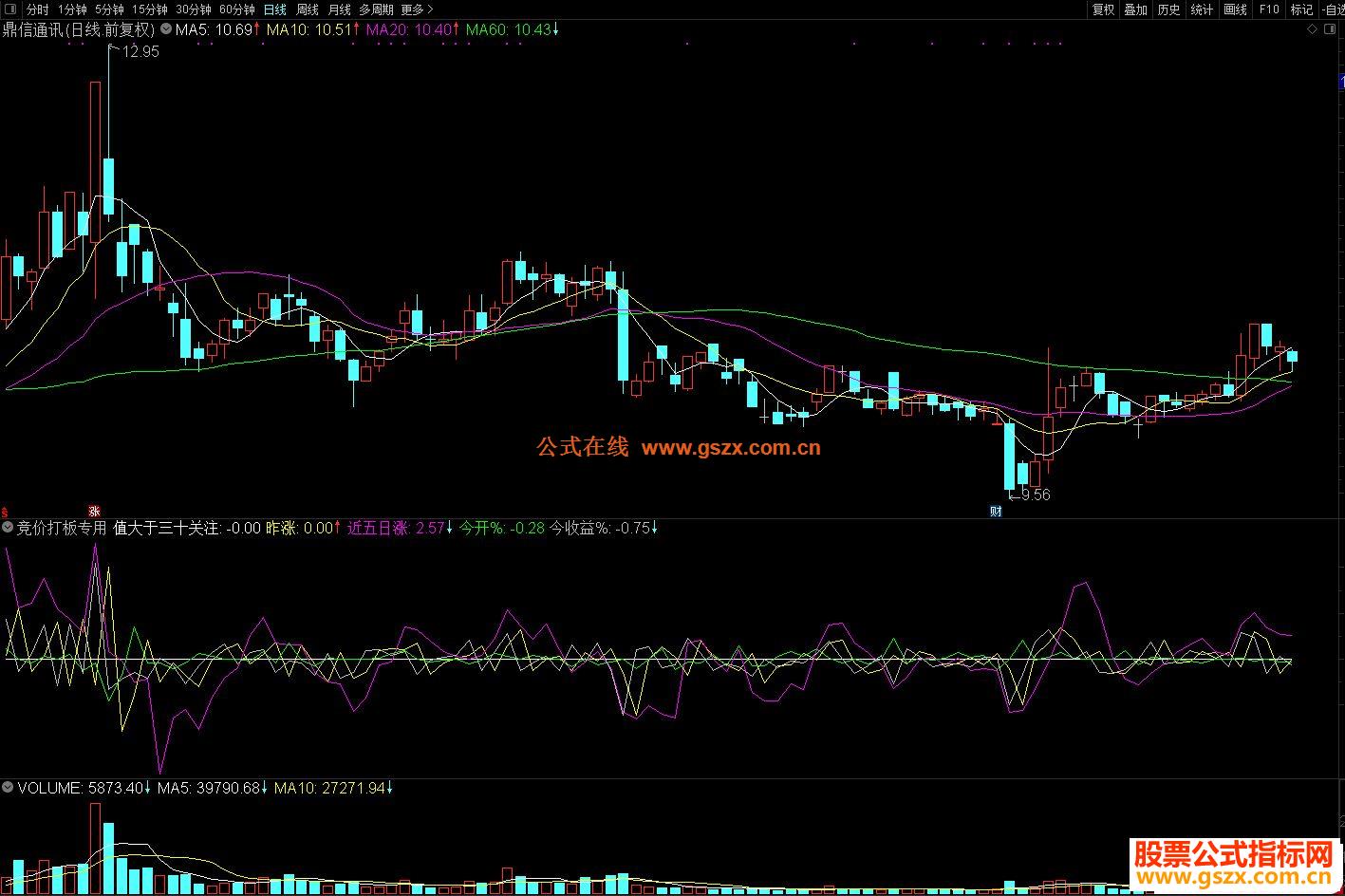The image size is (1345, 896).
Task: Select the 日线 daily period
Action: click(275, 9)
